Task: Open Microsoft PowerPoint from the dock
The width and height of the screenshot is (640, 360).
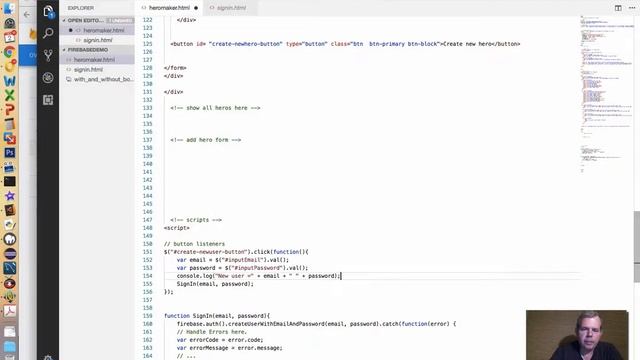Action: click(9, 109)
